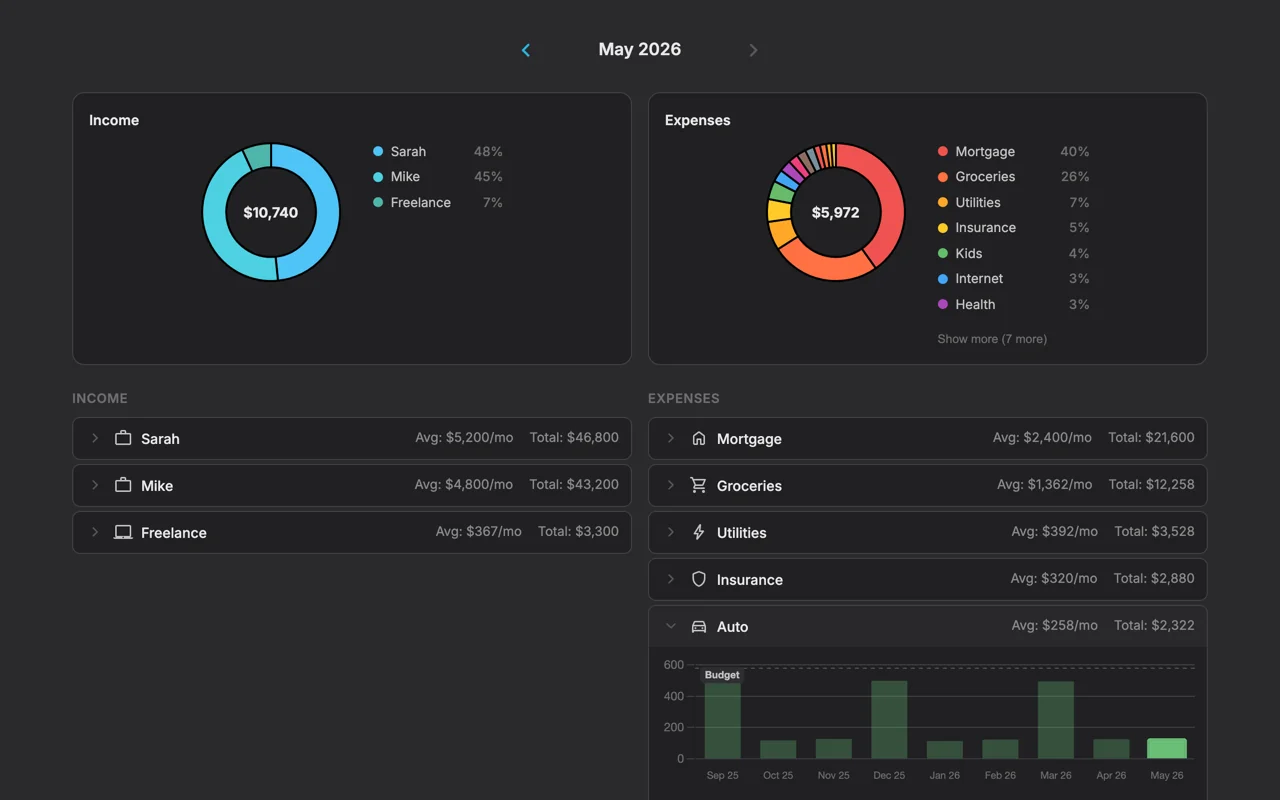The height and width of the screenshot is (800, 1280).
Task: Click Auto Total: $2,322 value
Action: (1154, 625)
